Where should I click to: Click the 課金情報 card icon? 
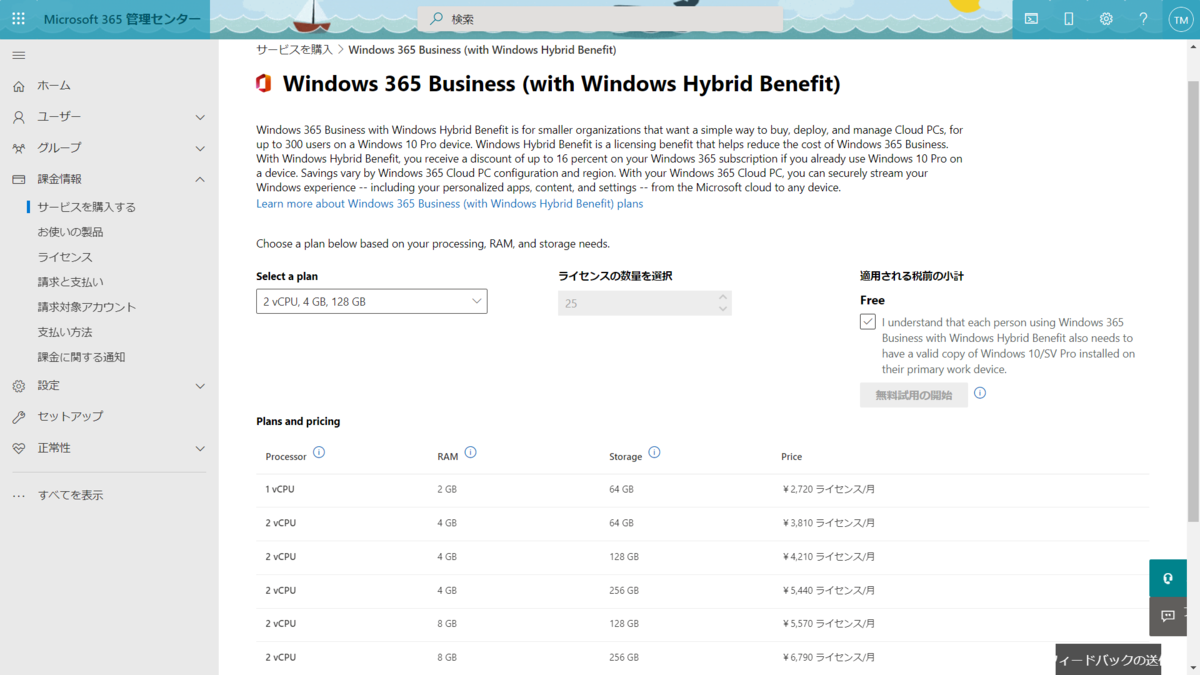19,179
